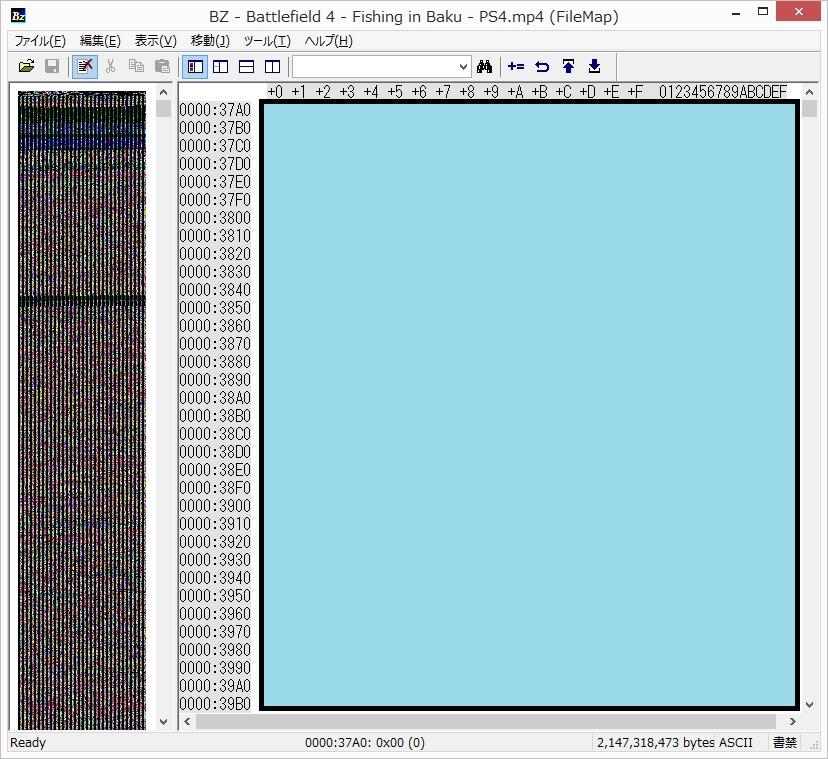
Task: Select the horizontal split view icon
Action: 247,67
